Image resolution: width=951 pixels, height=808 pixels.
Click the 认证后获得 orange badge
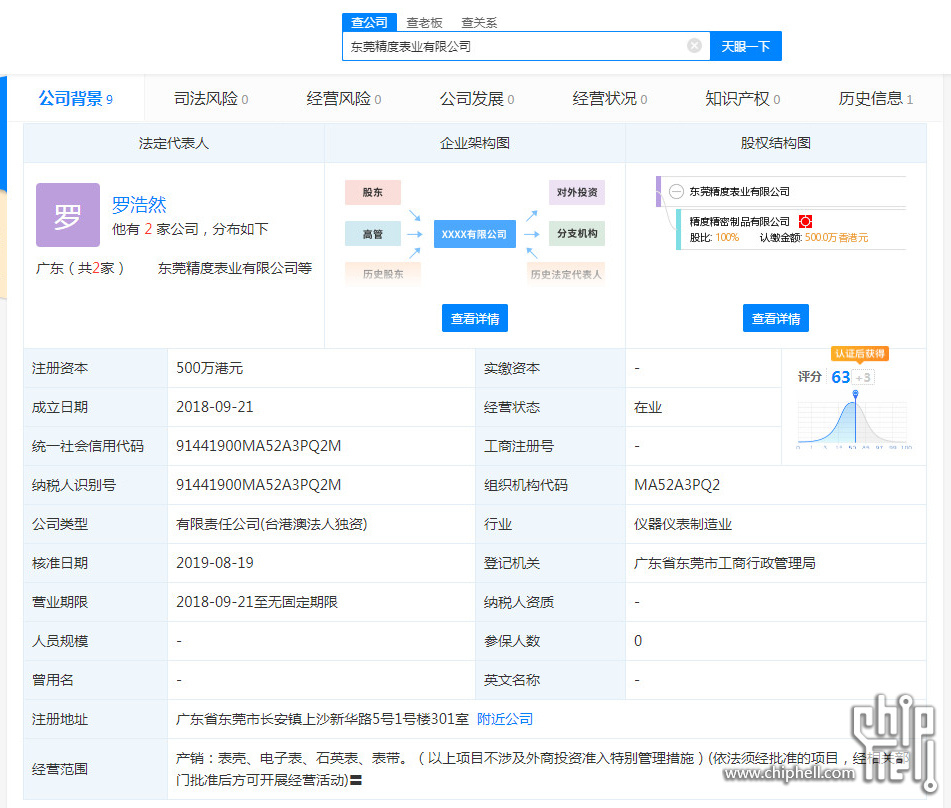859,354
